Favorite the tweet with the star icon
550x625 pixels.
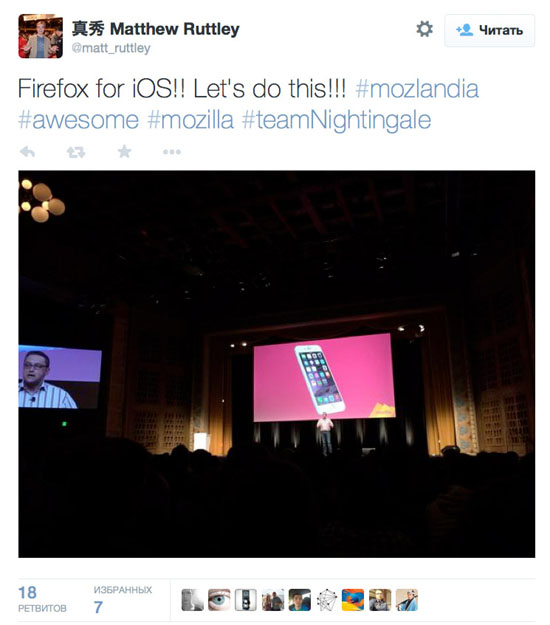coord(124,151)
